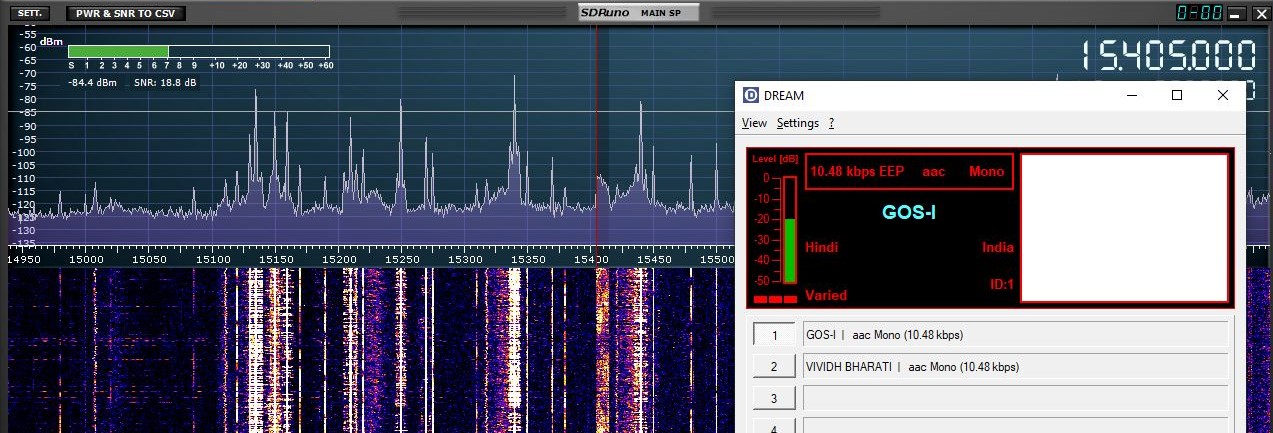Click the -84.4 dBm power reading
Screen dimensions: 1273x433
(x=92, y=82)
